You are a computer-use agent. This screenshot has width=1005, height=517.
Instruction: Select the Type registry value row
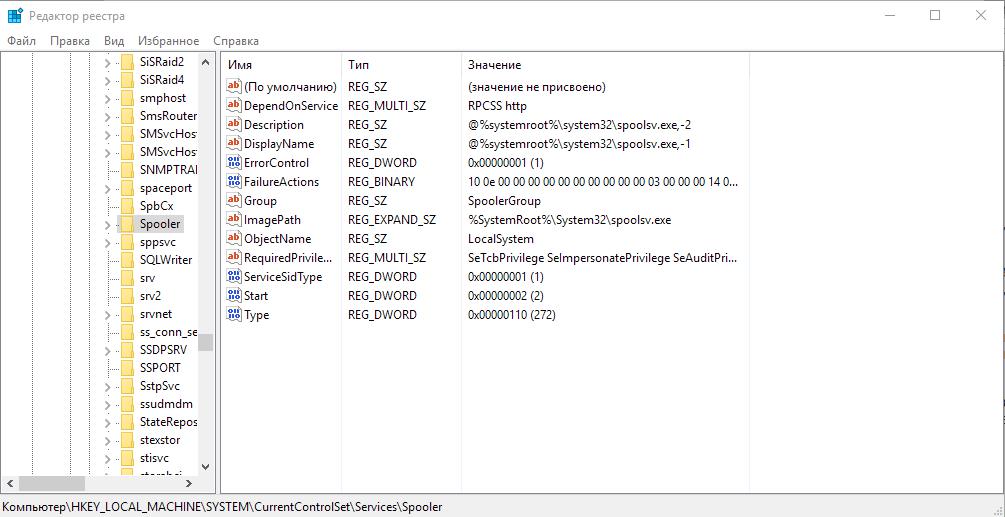pyautogui.click(x=257, y=315)
